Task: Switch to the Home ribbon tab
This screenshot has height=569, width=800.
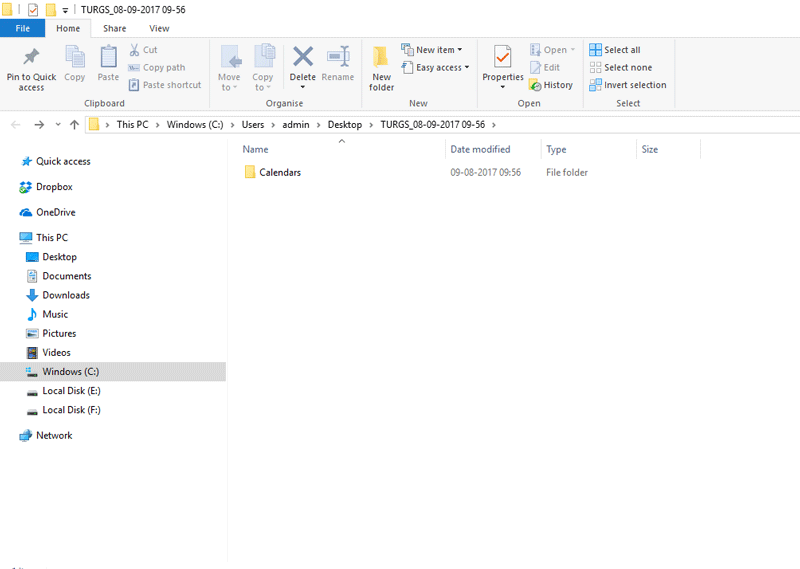Action: [68, 29]
